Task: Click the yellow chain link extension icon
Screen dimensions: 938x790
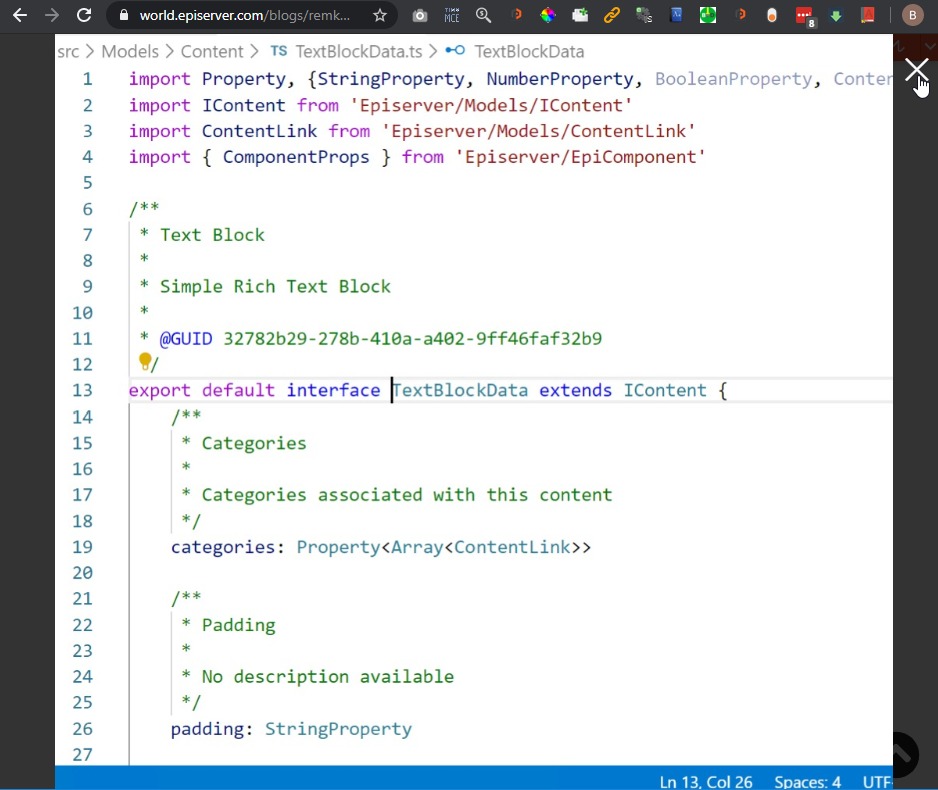Action: click(x=611, y=15)
